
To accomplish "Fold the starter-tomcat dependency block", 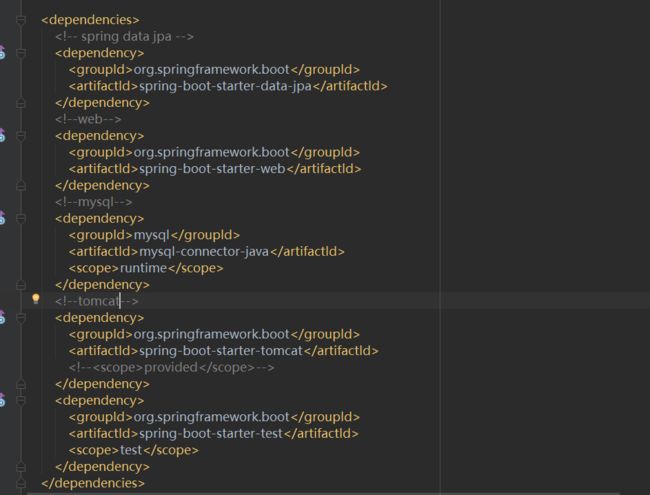I will pyautogui.click(x=21, y=318).
